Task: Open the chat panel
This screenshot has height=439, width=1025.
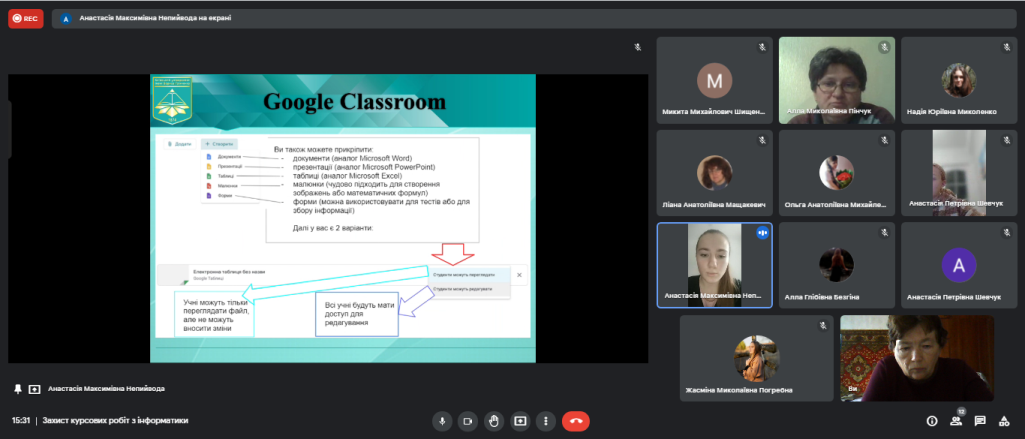Action: click(x=980, y=421)
